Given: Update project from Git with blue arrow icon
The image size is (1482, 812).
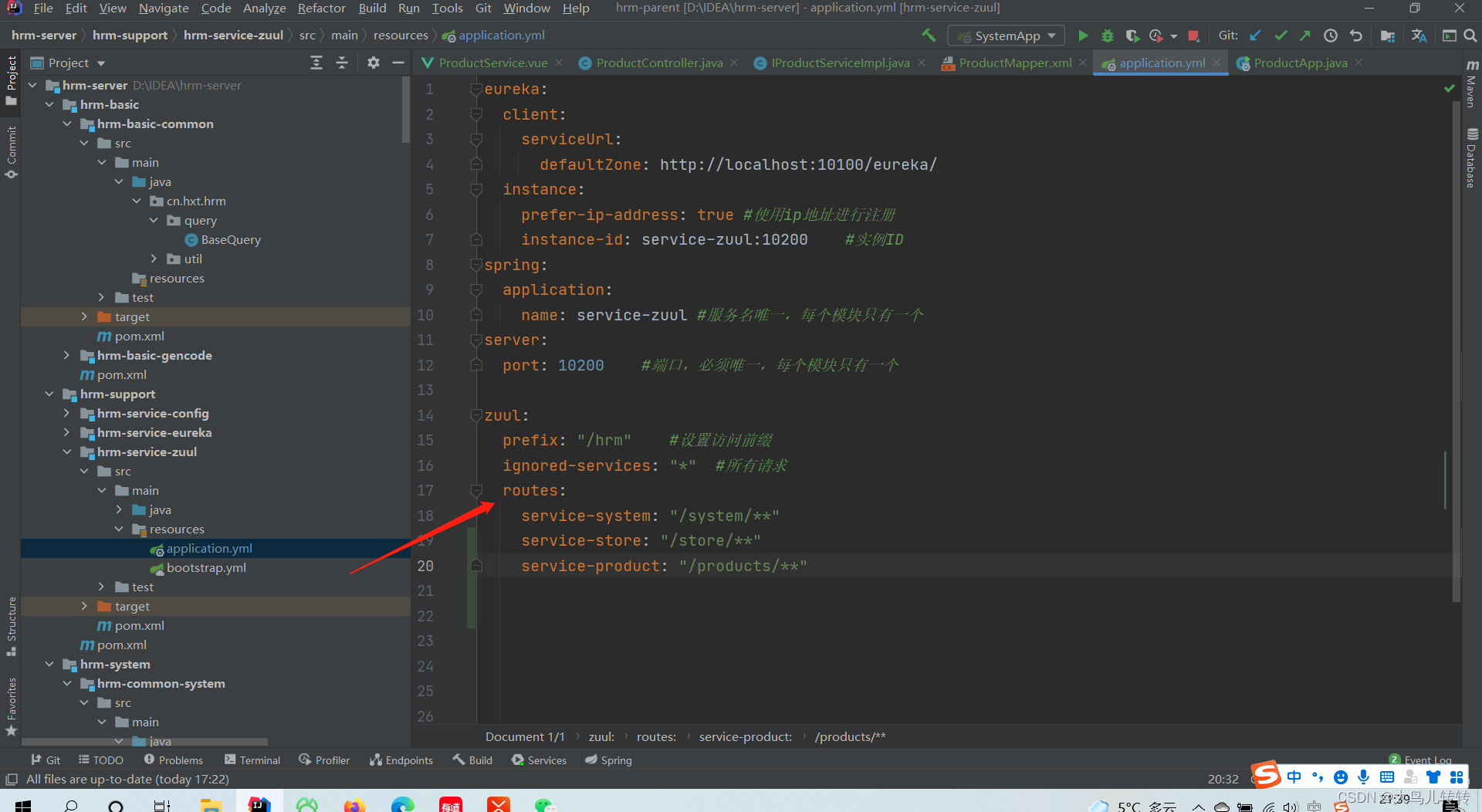Looking at the screenshot, I should coord(1255,36).
